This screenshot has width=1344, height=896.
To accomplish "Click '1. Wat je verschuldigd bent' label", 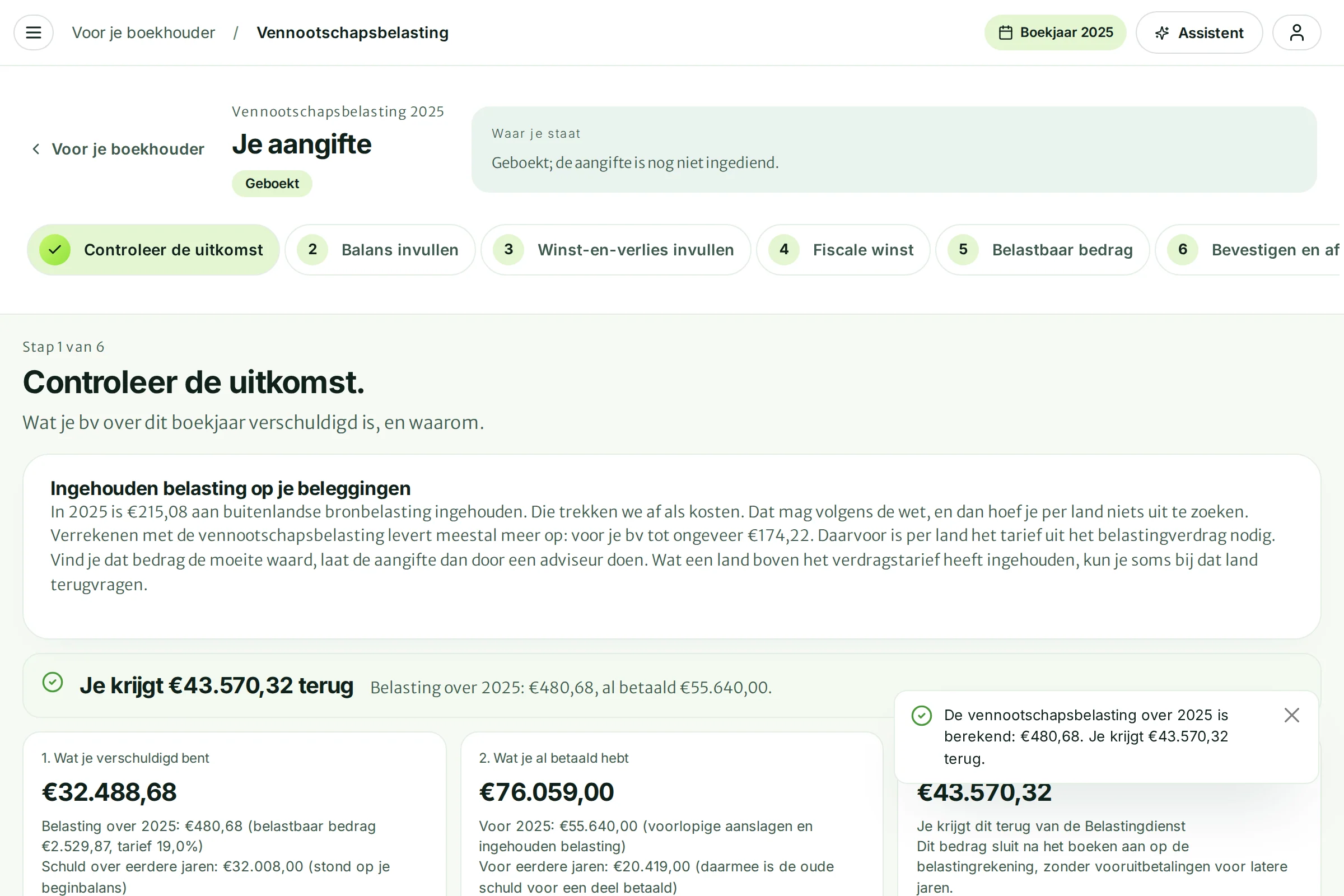I will tap(125, 758).
